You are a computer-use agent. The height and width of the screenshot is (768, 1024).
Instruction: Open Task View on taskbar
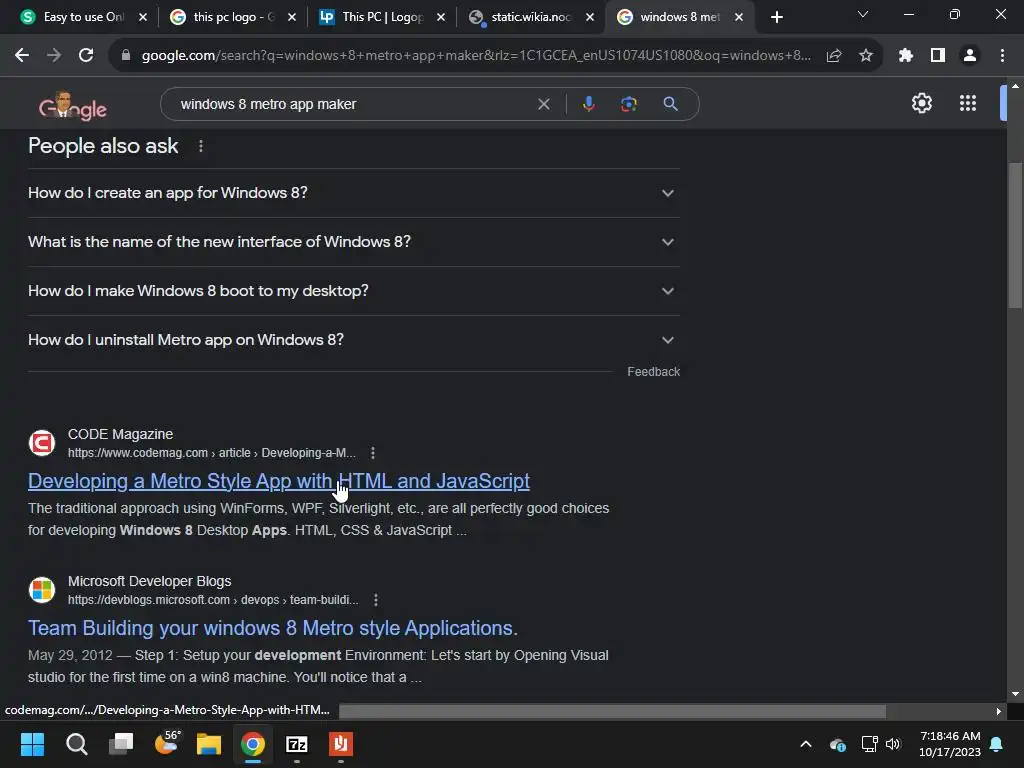121,744
